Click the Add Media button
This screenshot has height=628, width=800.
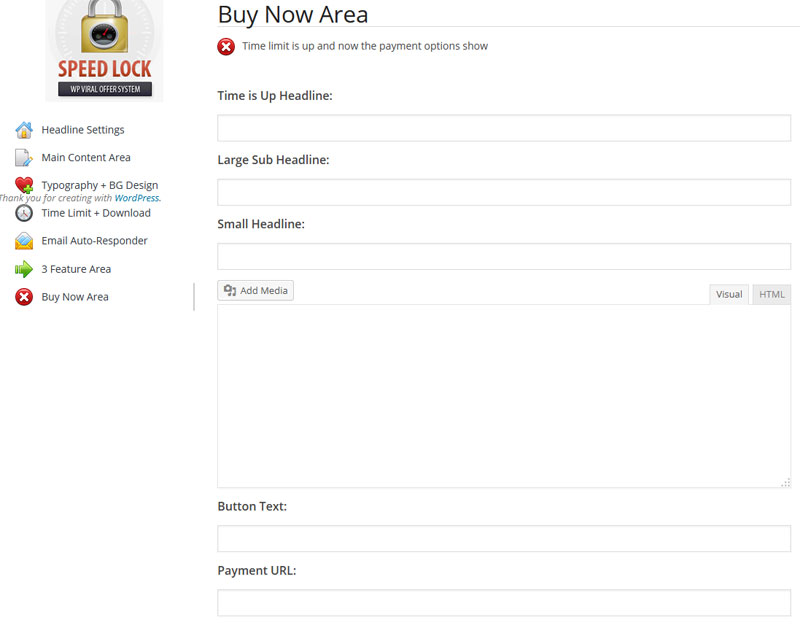click(x=256, y=291)
